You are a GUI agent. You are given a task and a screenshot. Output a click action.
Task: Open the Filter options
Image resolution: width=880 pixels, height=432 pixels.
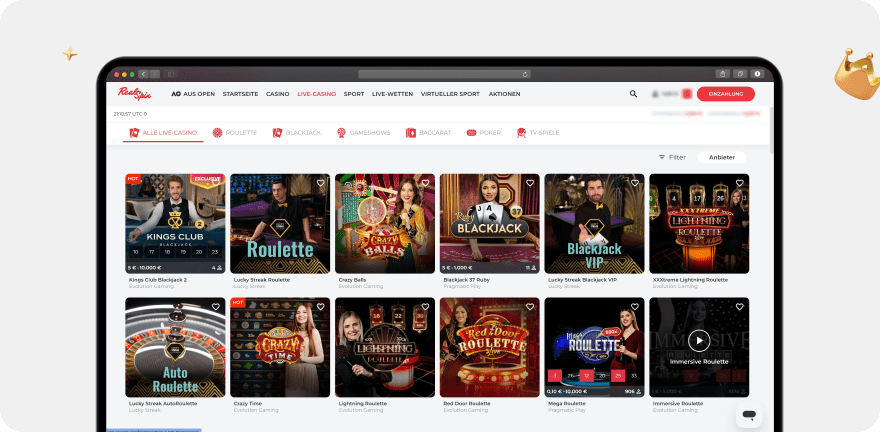672,157
